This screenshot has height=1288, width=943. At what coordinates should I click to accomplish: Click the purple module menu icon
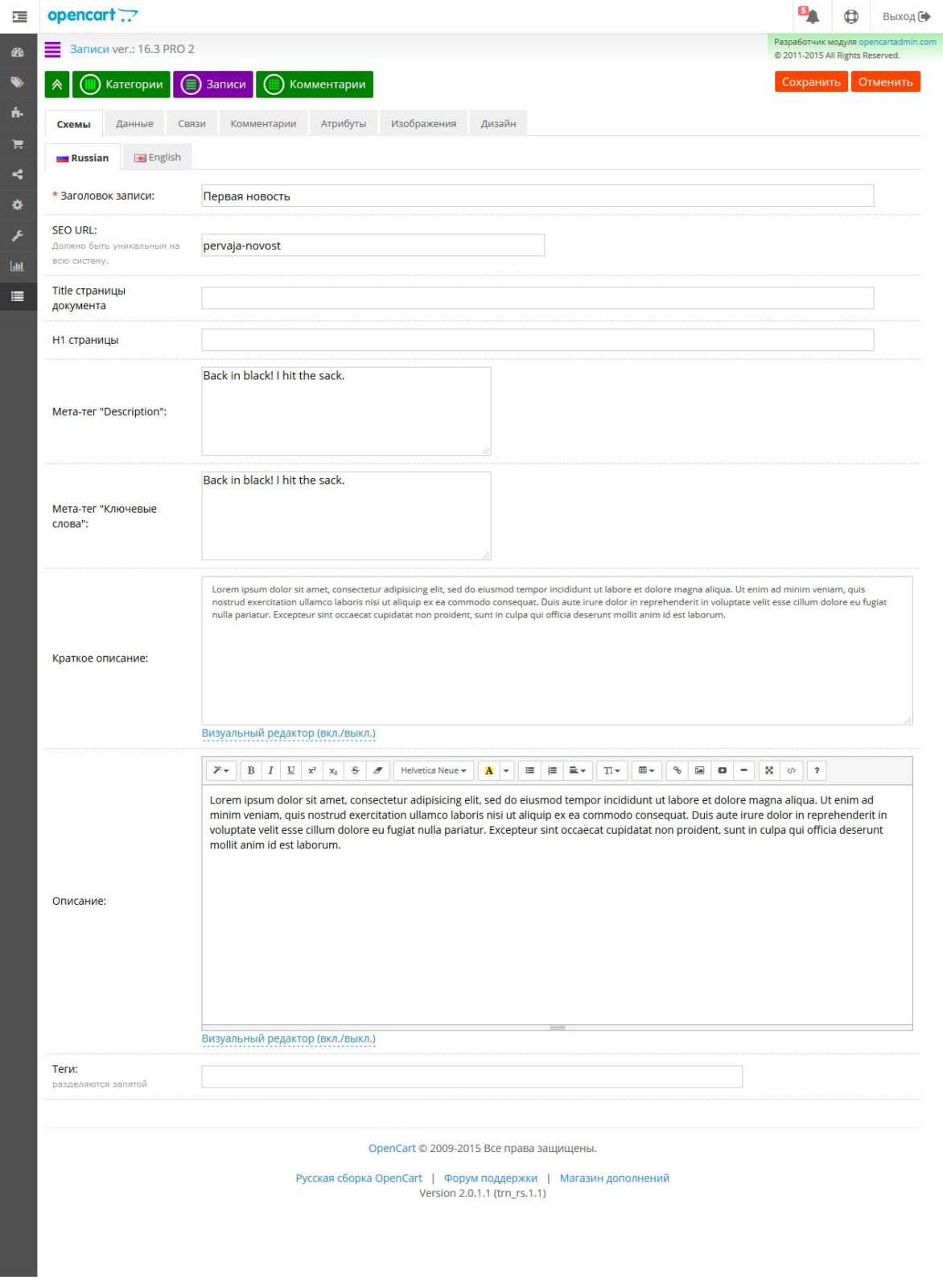[52, 49]
